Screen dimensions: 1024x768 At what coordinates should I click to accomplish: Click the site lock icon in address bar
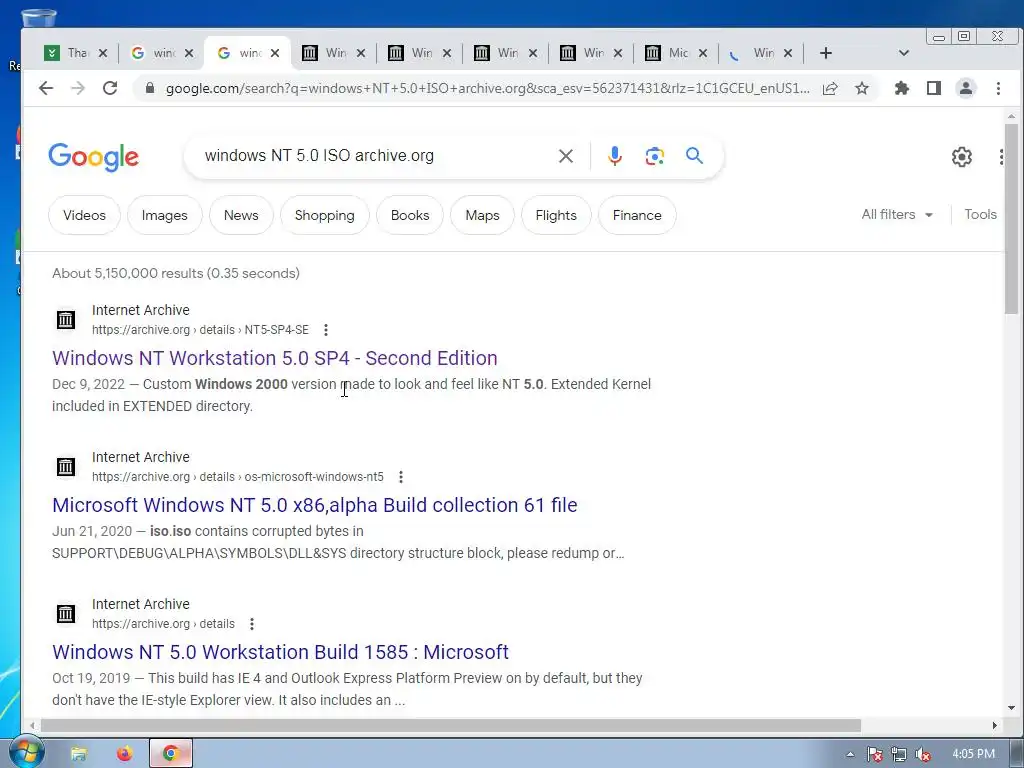pos(150,88)
